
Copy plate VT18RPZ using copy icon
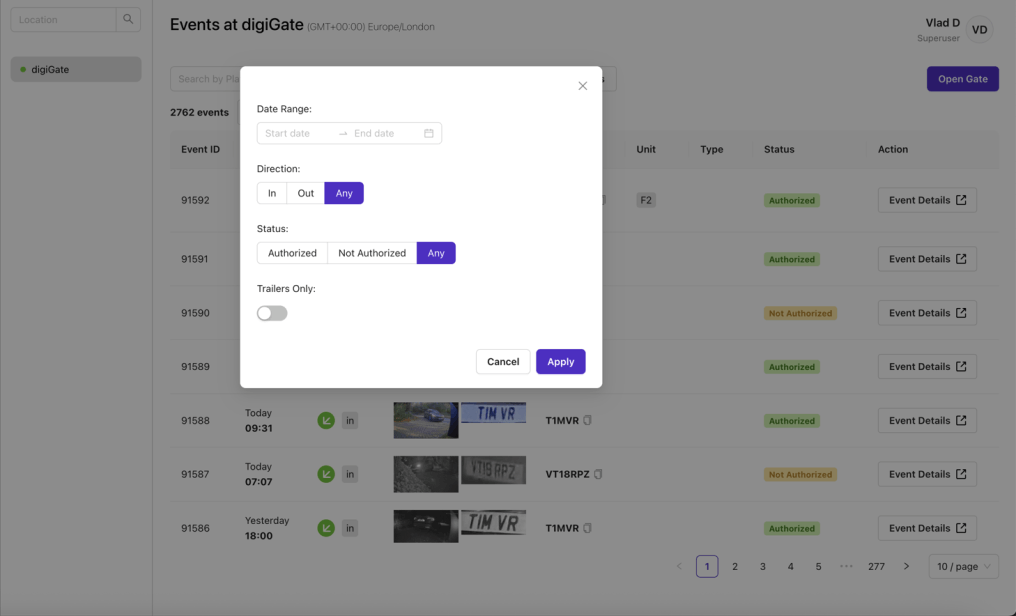tap(599, 474)
